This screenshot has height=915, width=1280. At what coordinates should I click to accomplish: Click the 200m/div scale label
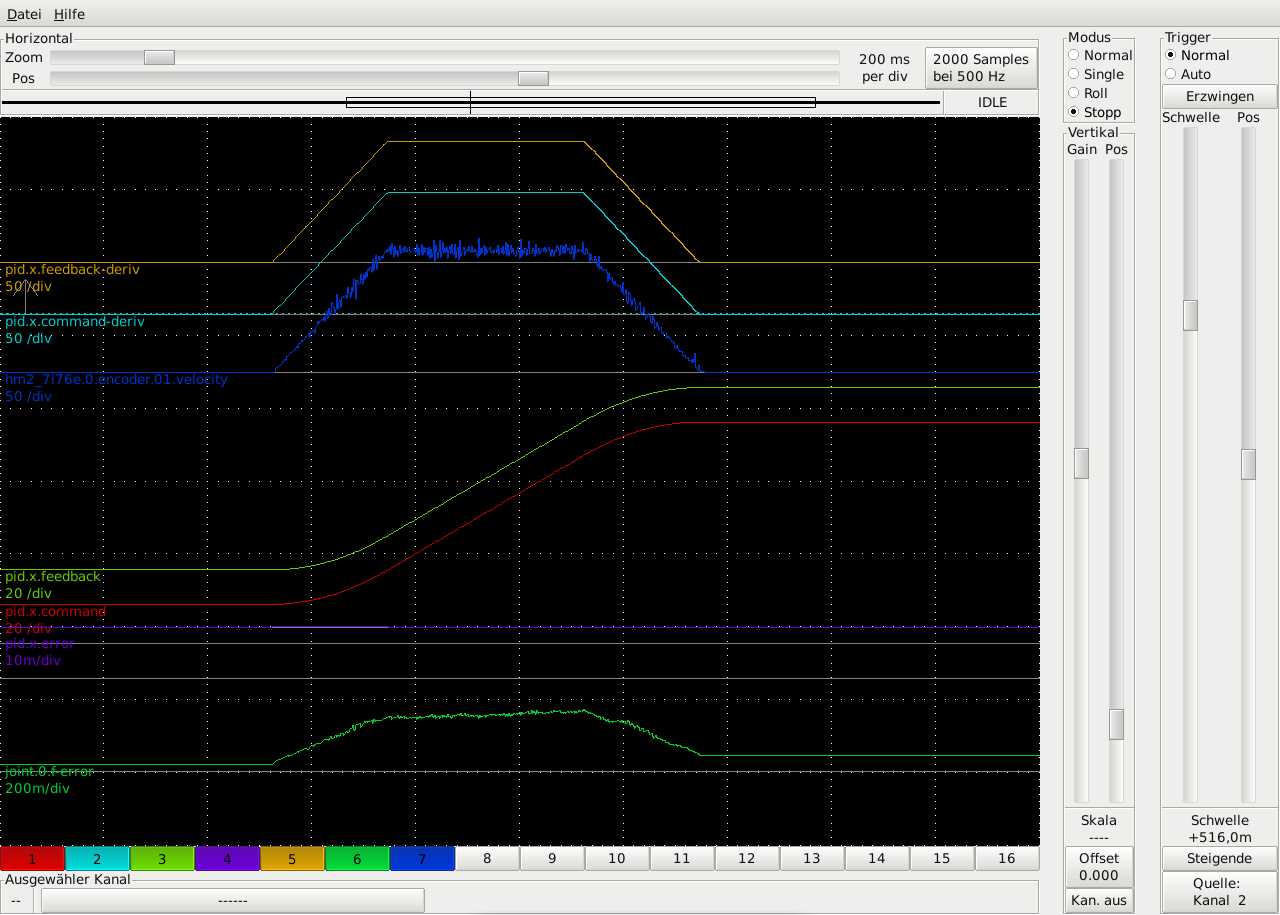tap(38, 788)
